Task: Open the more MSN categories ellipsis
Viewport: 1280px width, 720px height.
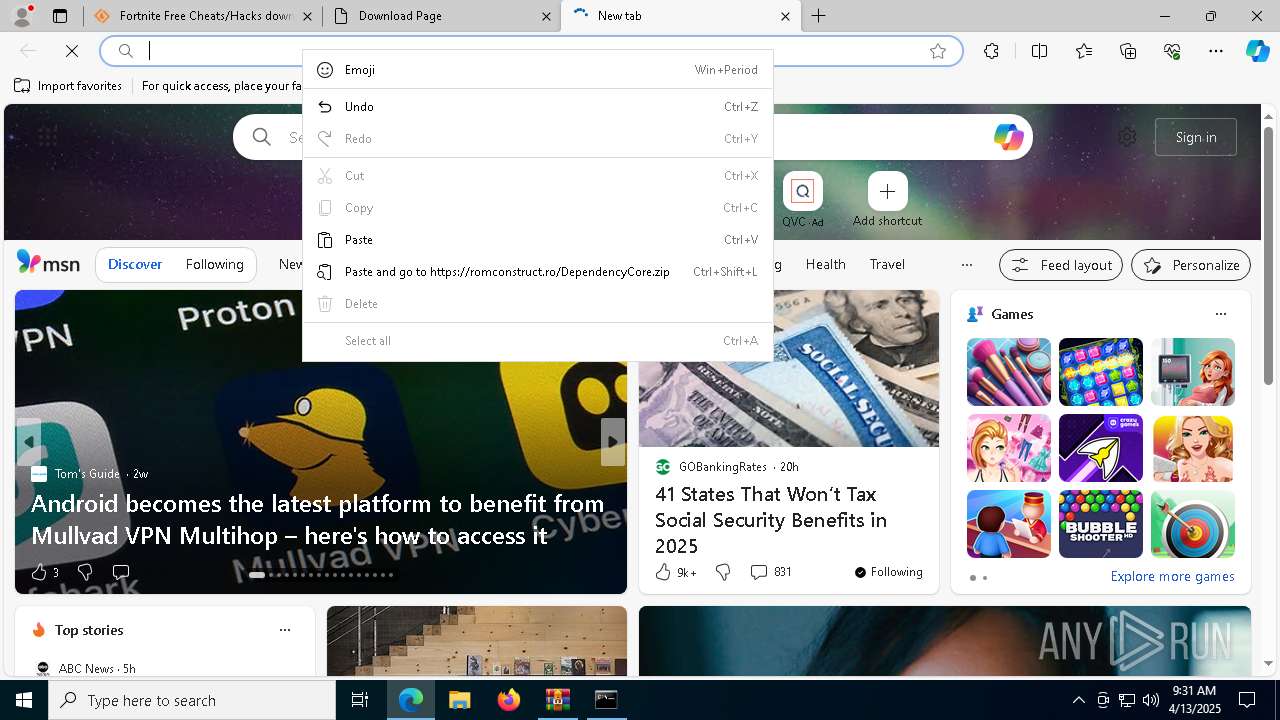Action: click(x=966, y=265)
